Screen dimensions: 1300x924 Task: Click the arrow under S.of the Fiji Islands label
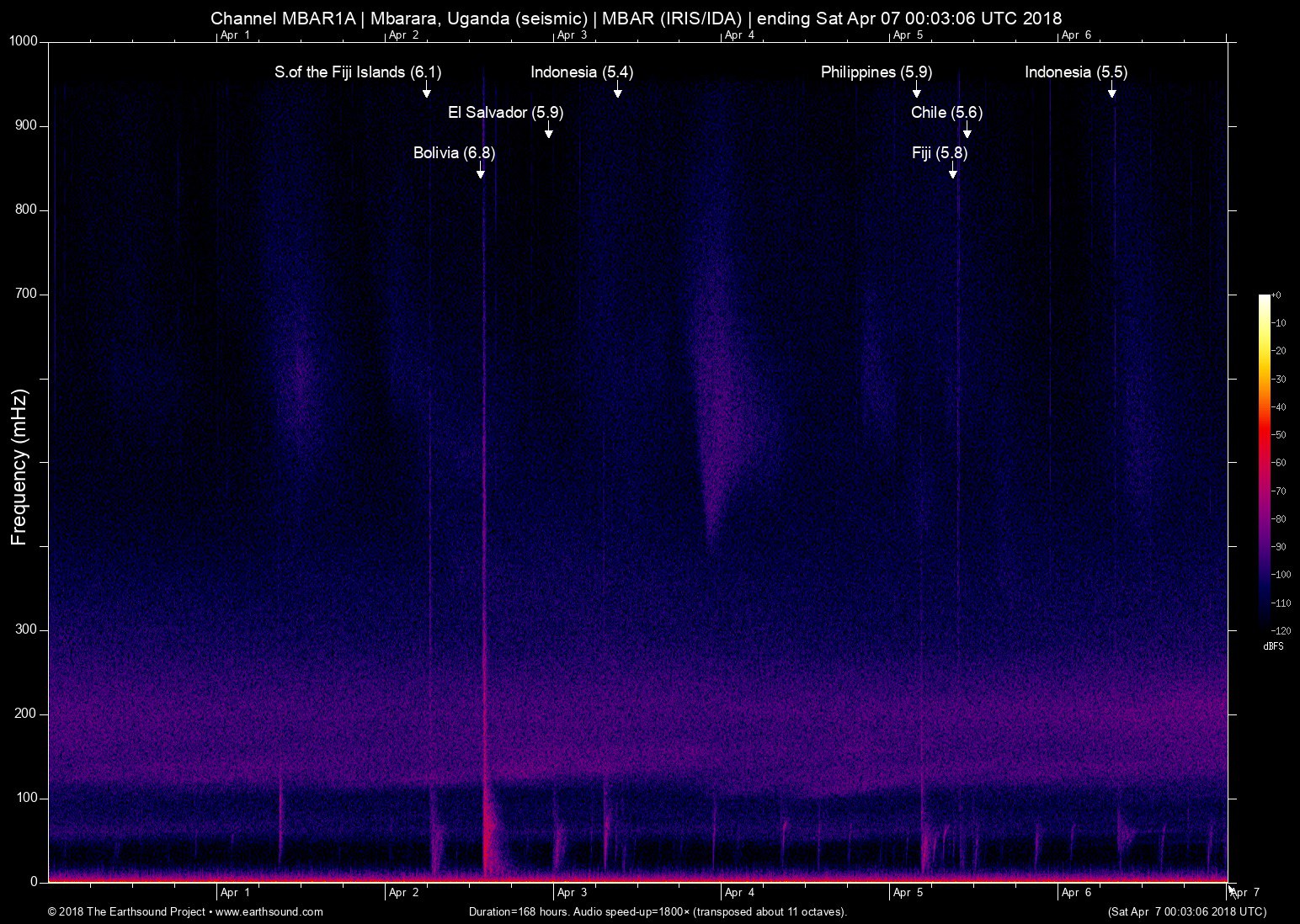426,91
